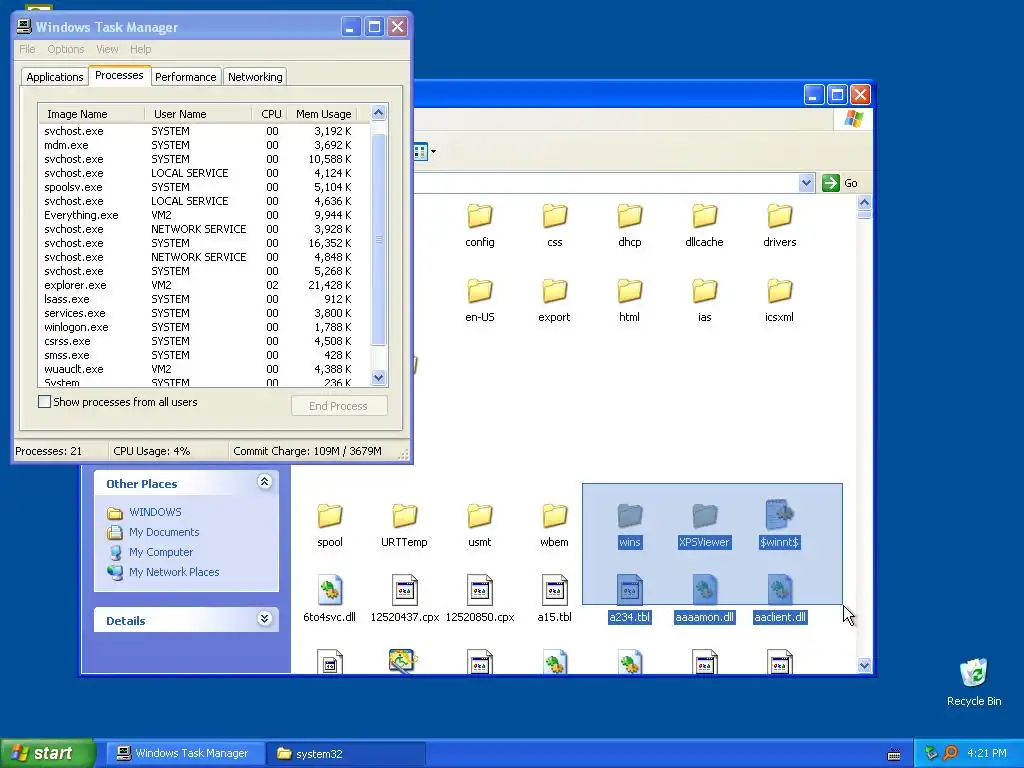Sort by the User Name column header
Viewport: 1024px width, 768px height.
[198, 114]
